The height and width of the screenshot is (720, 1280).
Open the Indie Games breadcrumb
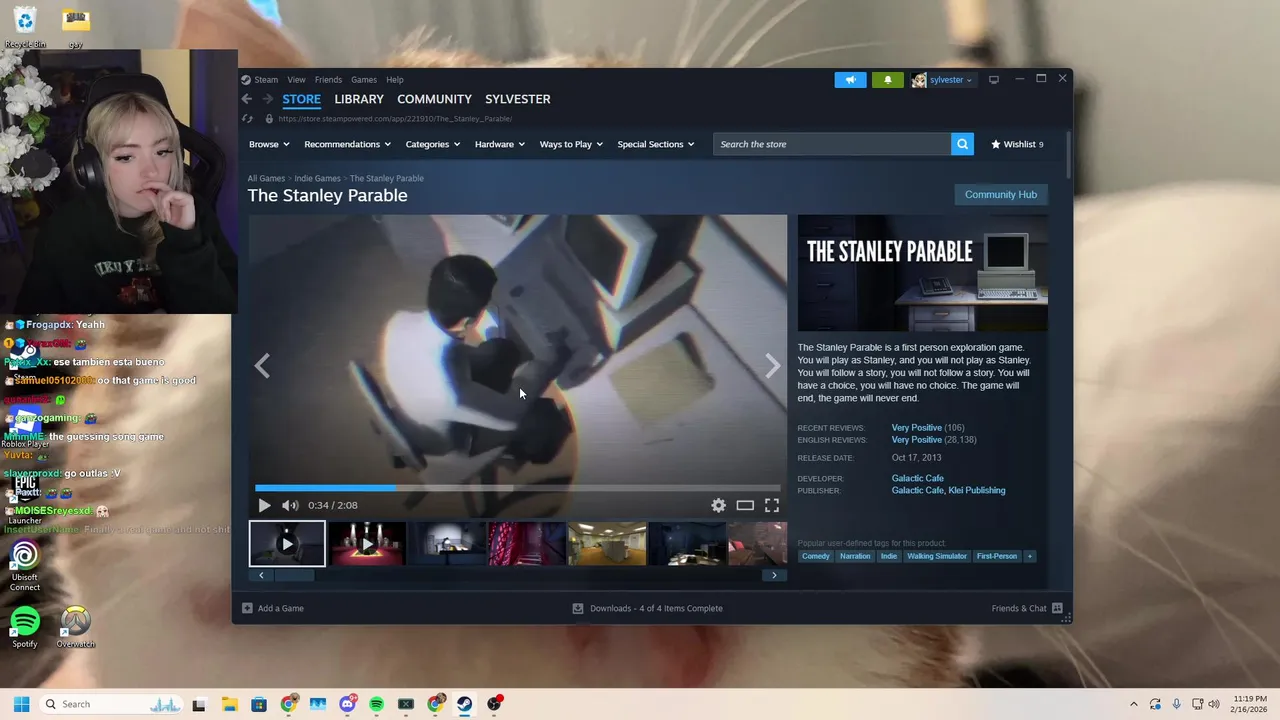pyautogui.click(x=317, y=178)
